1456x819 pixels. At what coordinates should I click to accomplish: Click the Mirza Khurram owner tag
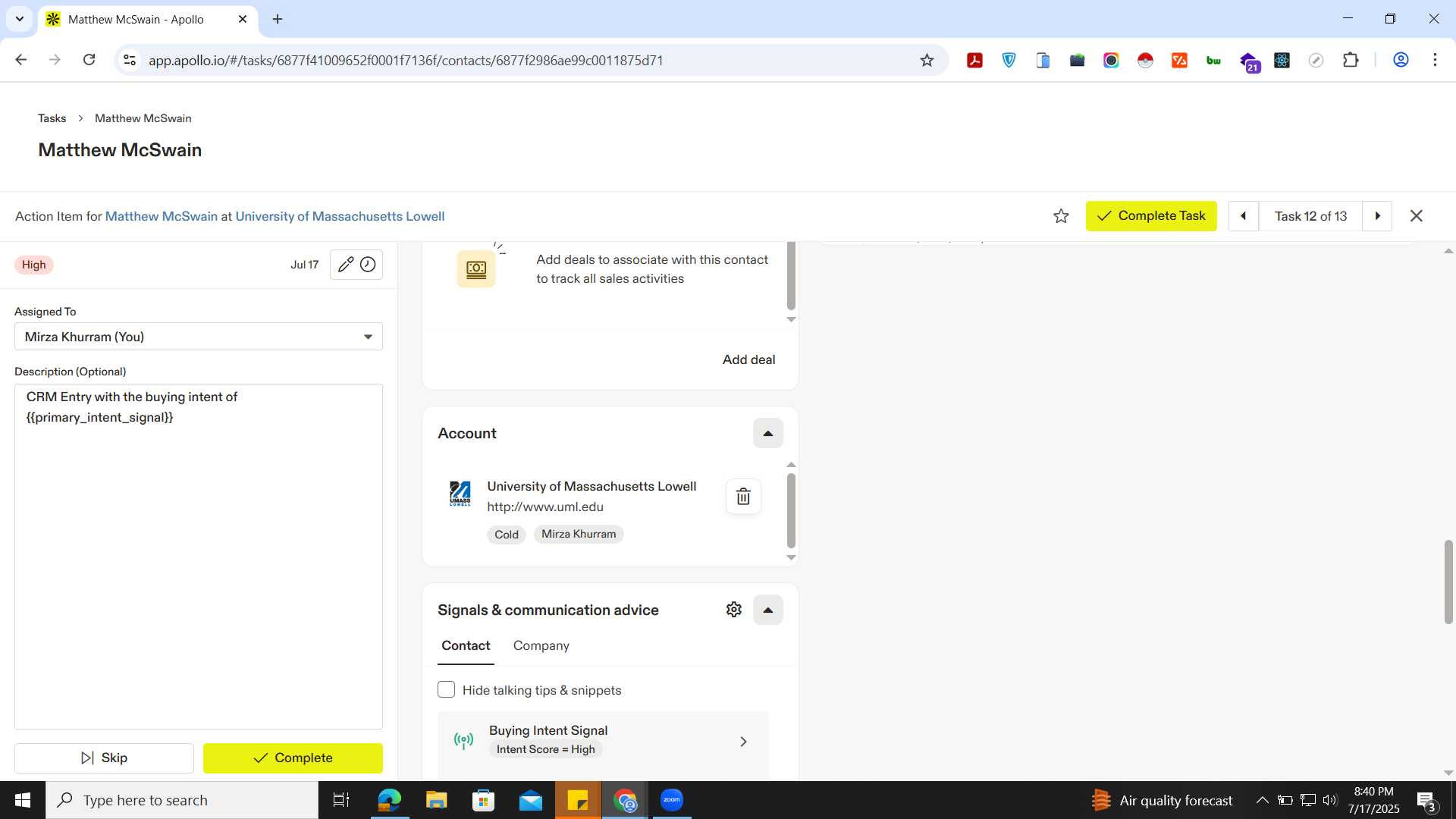tap(579, 534)
